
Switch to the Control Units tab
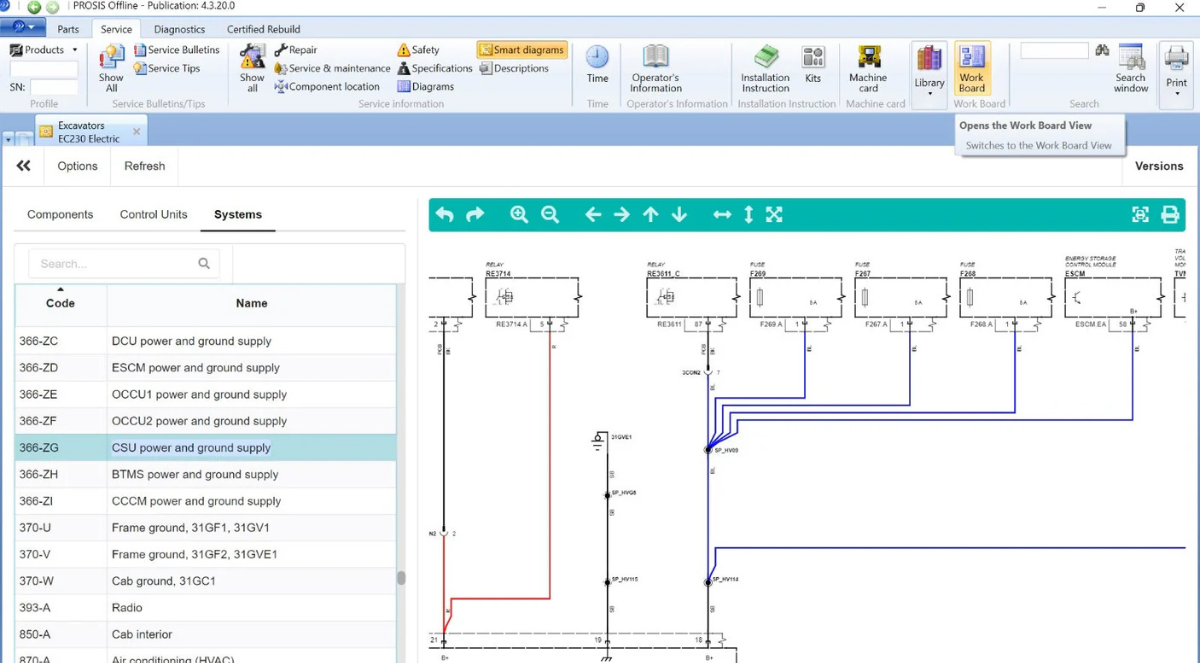[154, 214]
